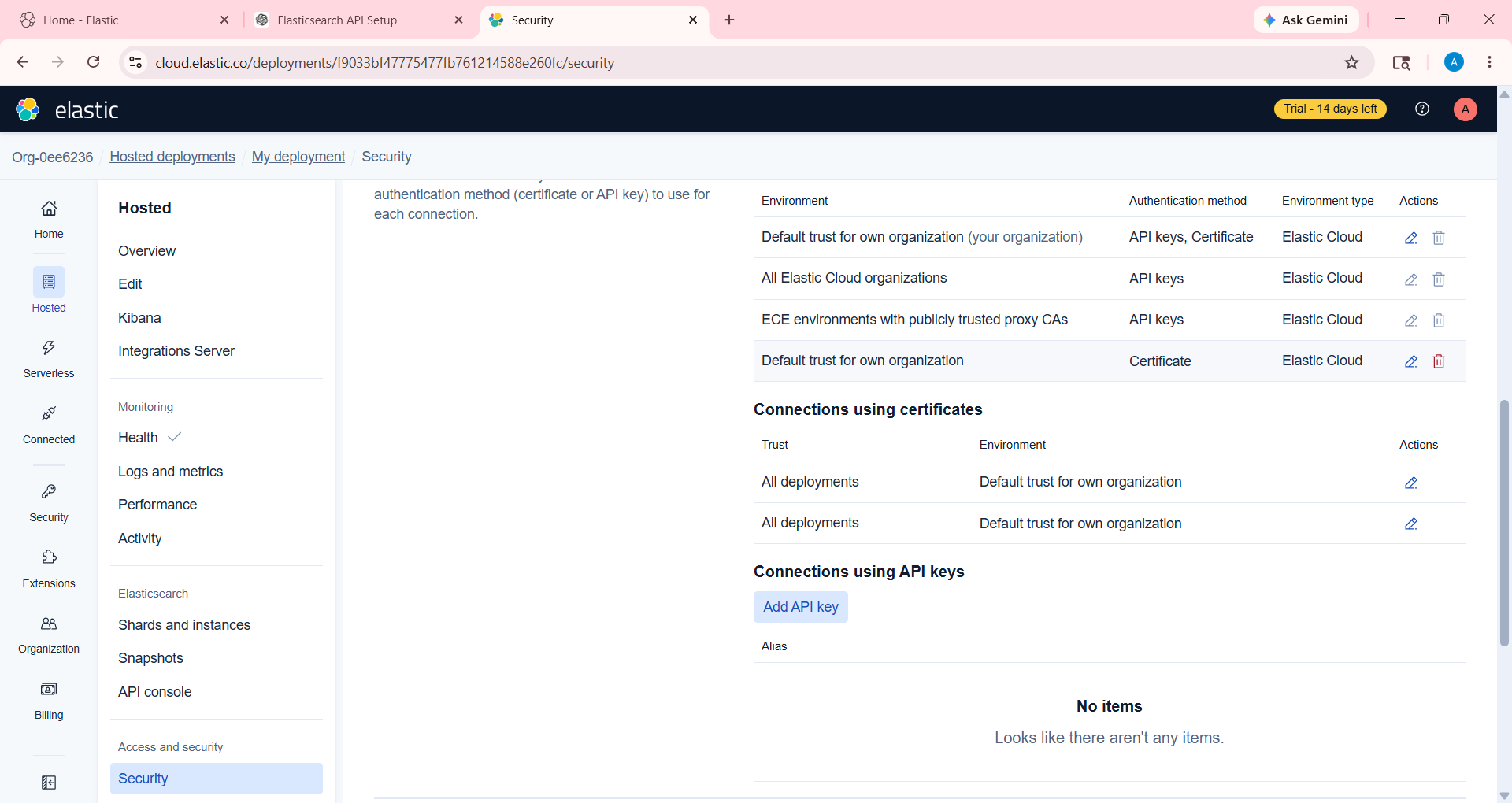View site information icon in address bar
This screenshot has width=1512, height=803.
point(135,62)
